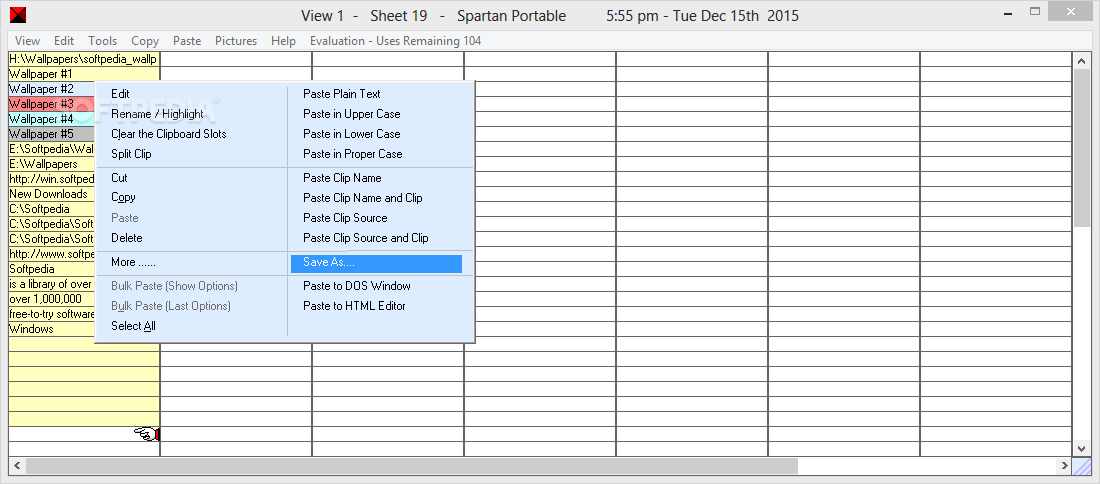Select Paste in Upper Case
1100x484 pixels.
point(351,114)
